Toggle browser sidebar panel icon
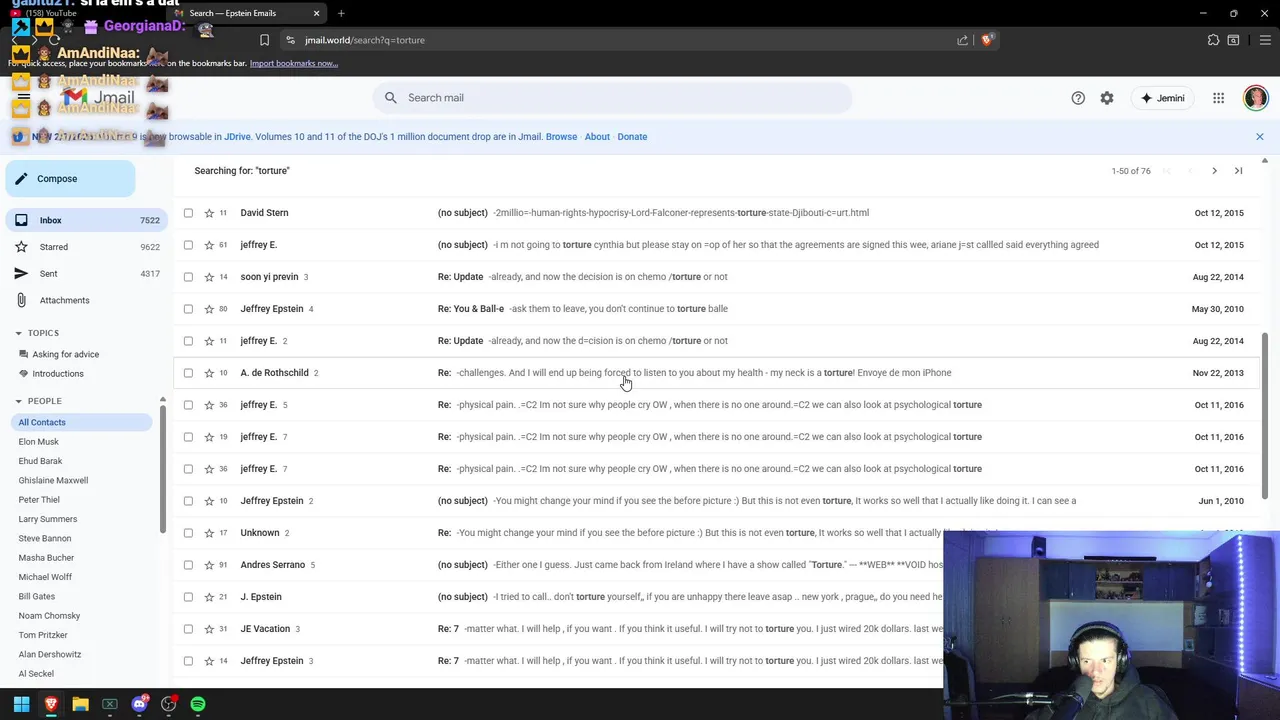The image size is (1280, 720). point(1233,40)
